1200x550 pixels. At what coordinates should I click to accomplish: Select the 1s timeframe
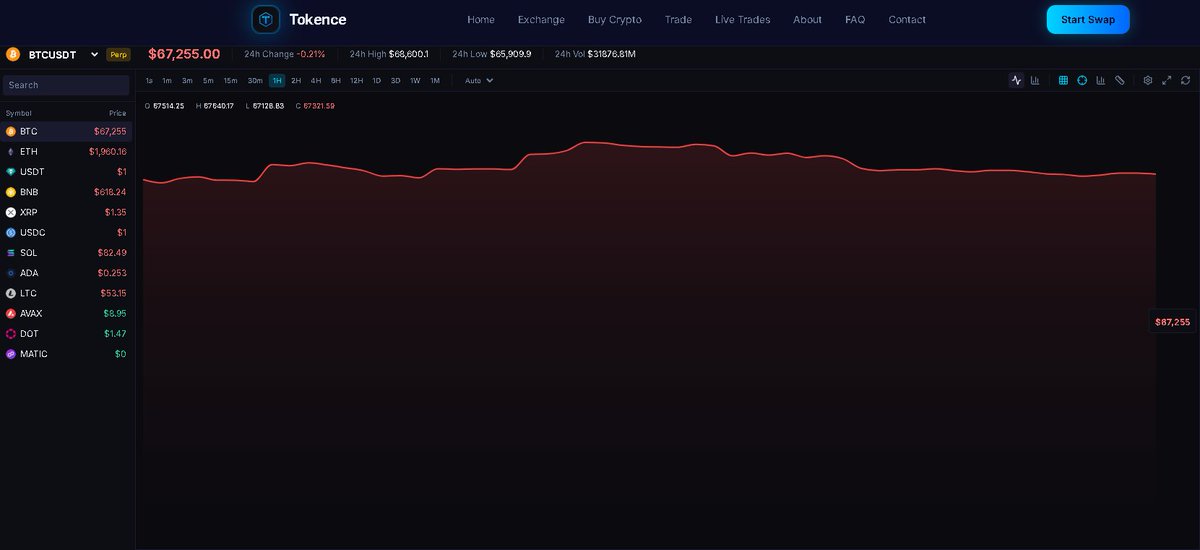(149, 80)
